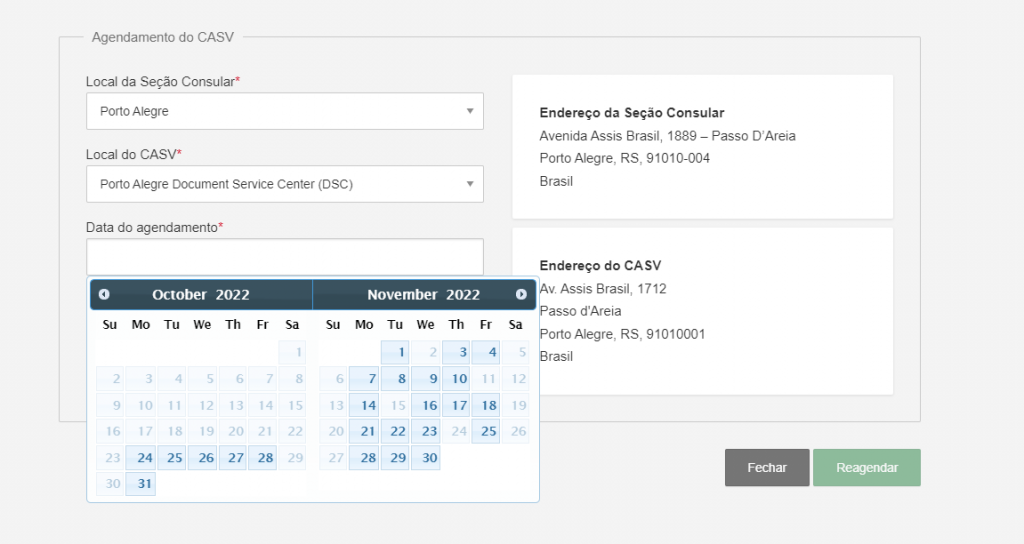Screen dimensions: 1024x544
Task: Select October 27 date cell
Action: tap(233, 458)
